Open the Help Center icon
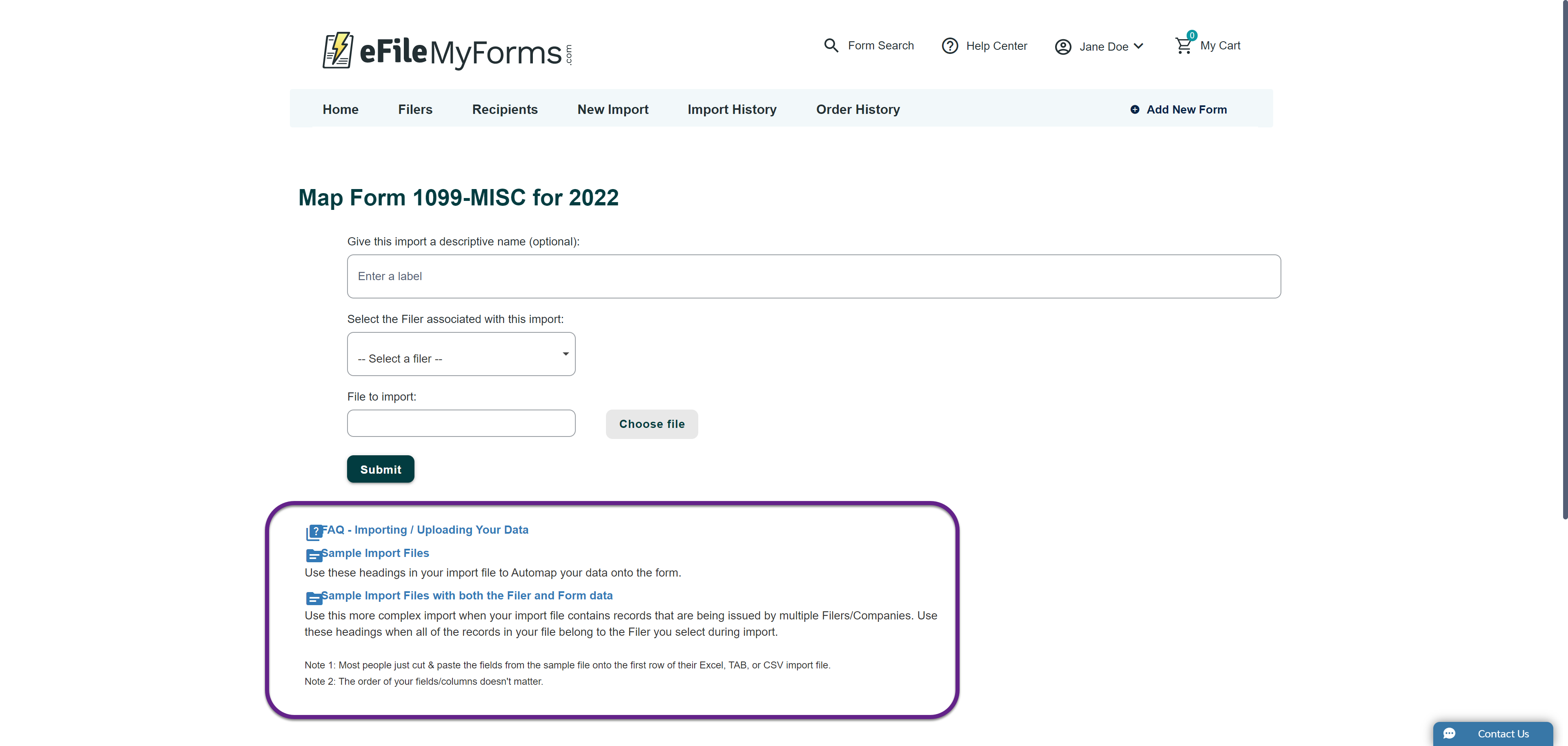1568x746 pixels. (950, 45)
